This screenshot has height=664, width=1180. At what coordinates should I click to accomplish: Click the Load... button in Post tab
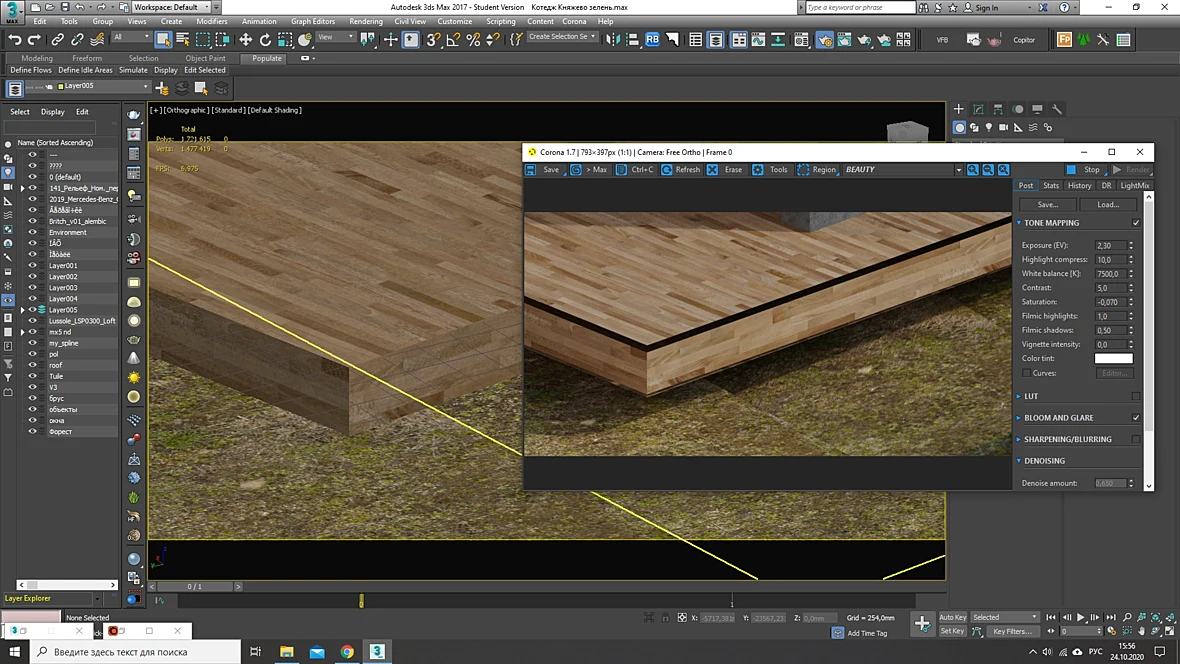pyautogui.click(x=1108, y=205)
